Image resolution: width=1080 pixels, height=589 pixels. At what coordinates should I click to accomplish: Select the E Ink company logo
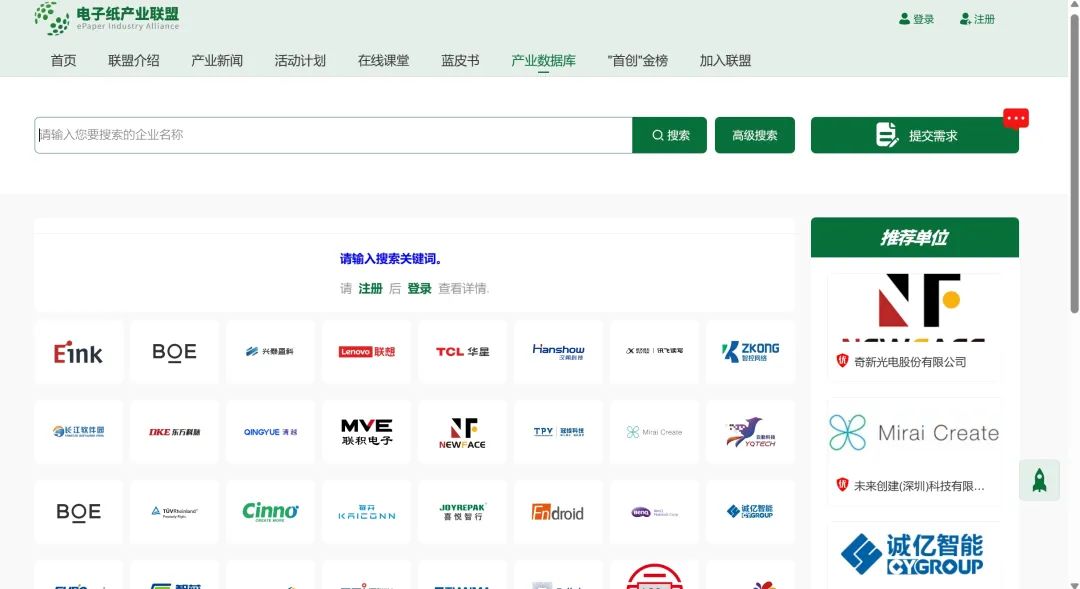pos(78,351)
